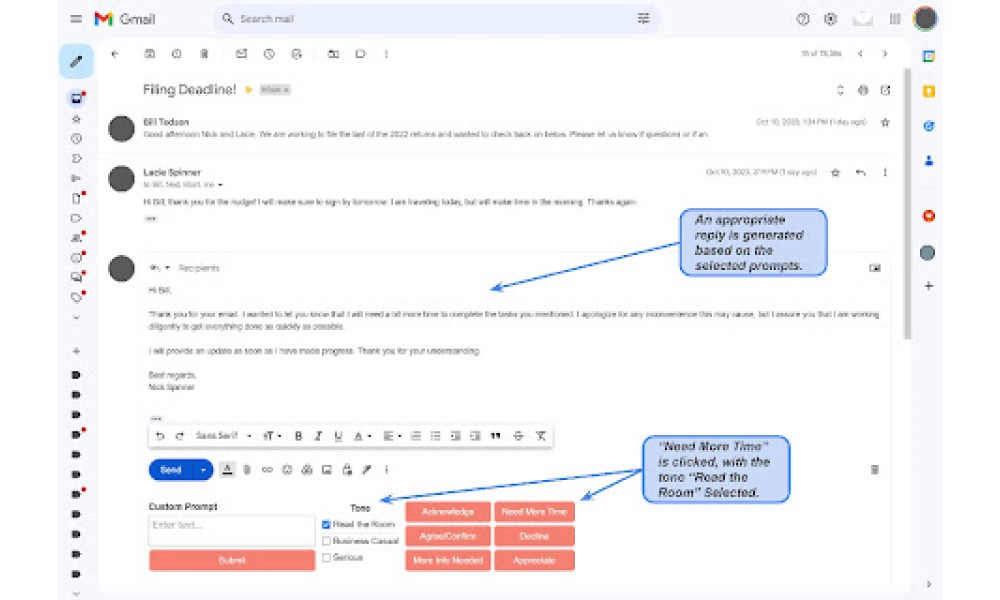Toggle the formatting options bar
The width and height of the screenshot is (1000, 600).
(x=227, y=470)
